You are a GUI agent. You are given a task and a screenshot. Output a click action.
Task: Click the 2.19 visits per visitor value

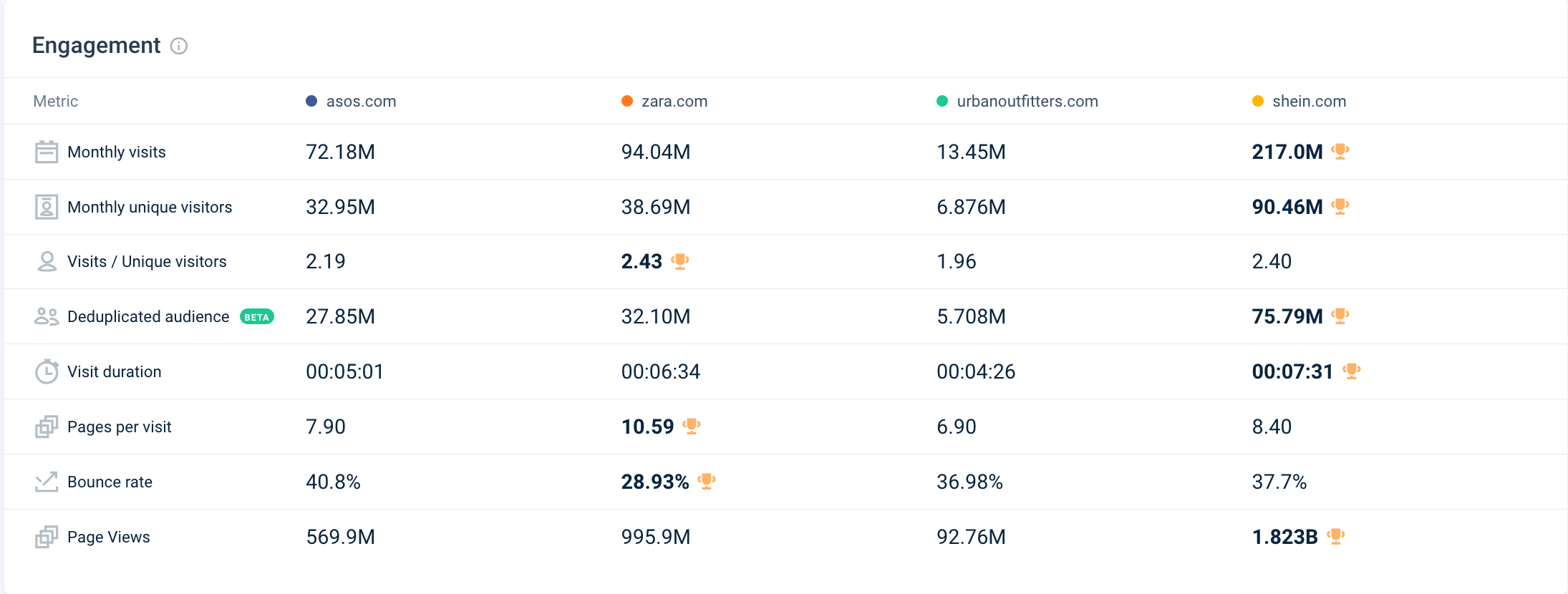click(x=326, y=261)
